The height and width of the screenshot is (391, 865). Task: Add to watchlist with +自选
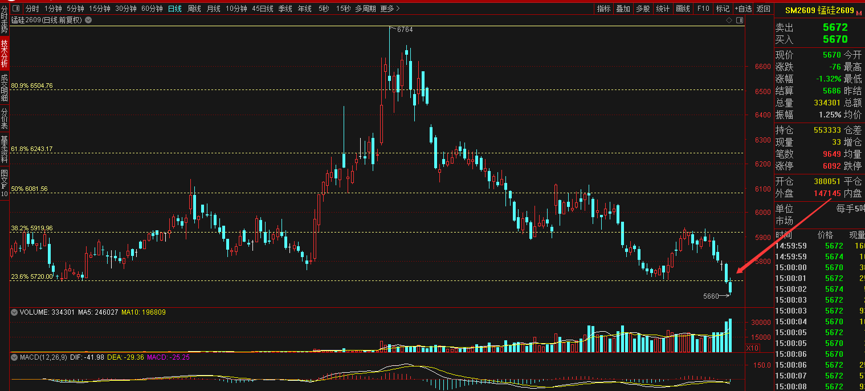coord(743,8)
